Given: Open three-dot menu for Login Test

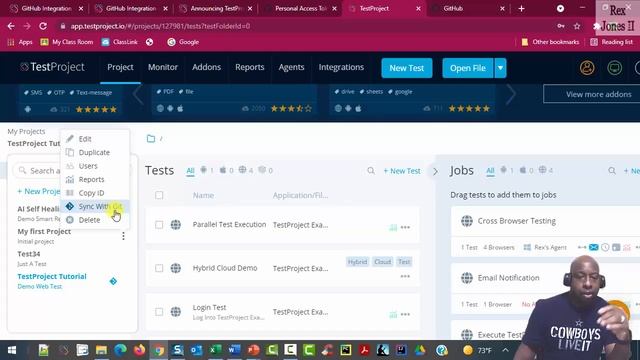Looking at the screenshot, I should pos(405,314).
